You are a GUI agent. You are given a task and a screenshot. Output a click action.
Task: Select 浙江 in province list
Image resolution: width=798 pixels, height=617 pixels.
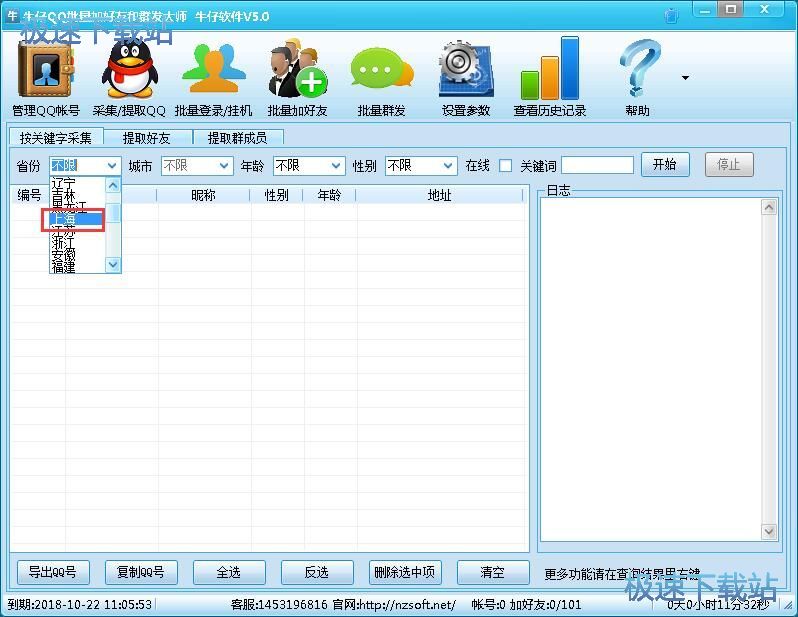pyautogui.click(x=77, y=243)
